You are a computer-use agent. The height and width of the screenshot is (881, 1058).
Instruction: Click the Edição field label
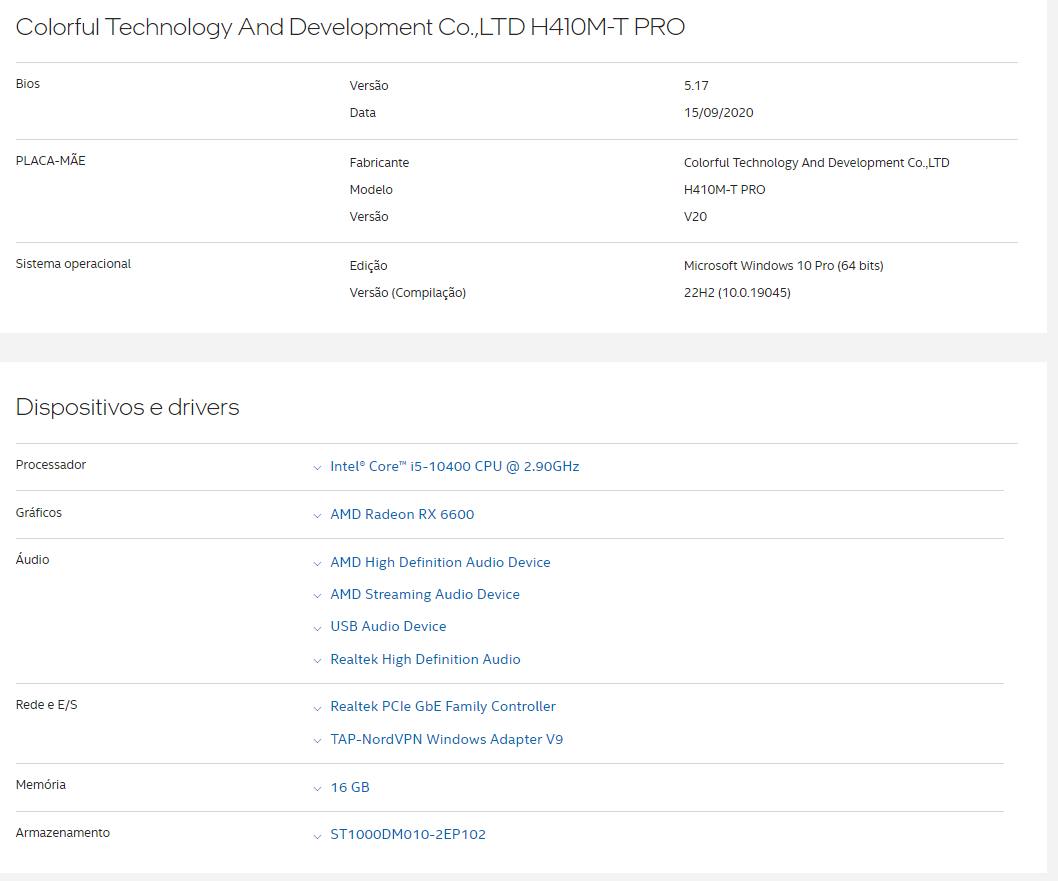tap(368, 266)
